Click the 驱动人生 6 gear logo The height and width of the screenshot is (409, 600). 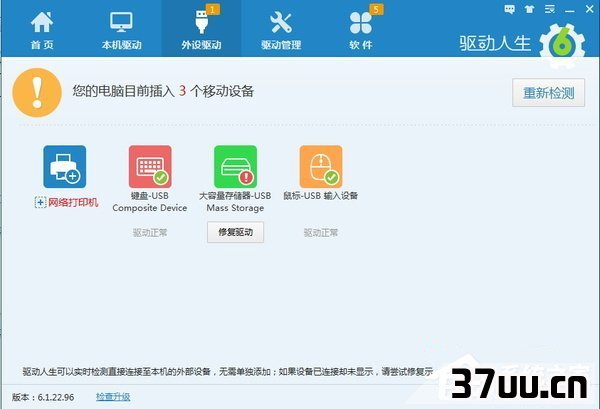[x=562, y=45]
